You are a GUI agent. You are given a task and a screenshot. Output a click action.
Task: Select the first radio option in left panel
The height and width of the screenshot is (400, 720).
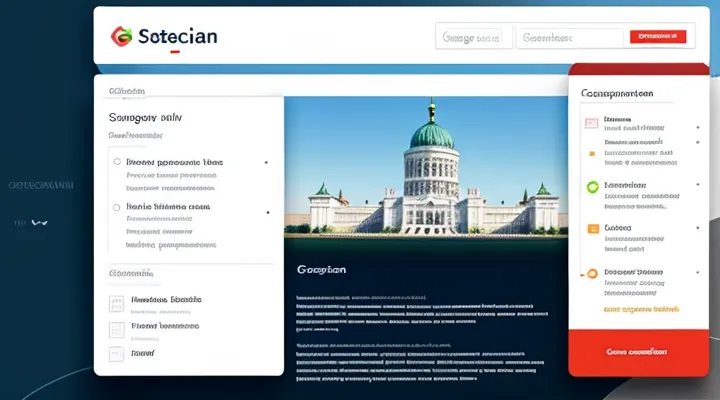[x=117, y=162]
